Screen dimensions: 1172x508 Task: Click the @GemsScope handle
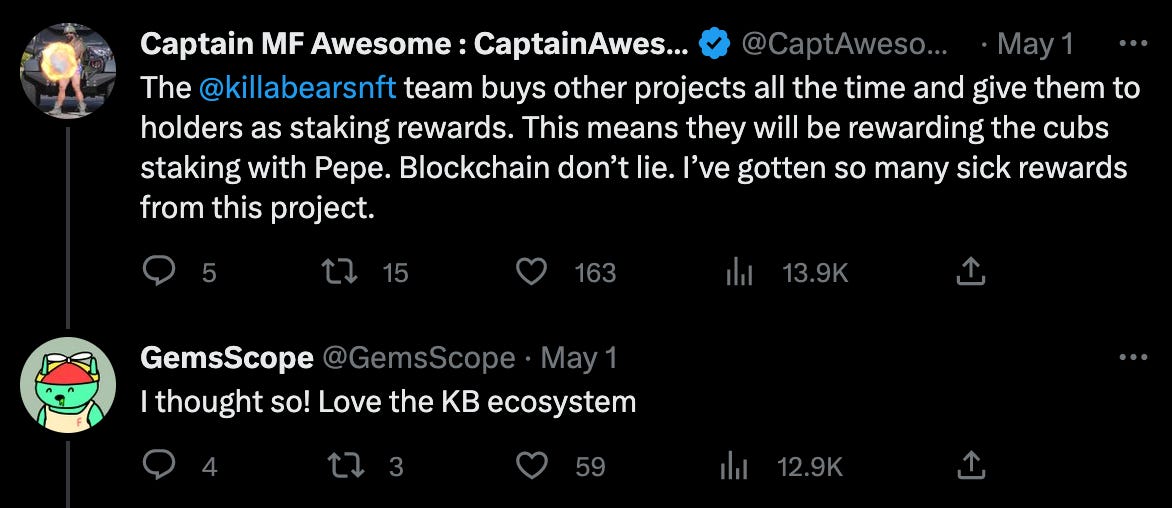coord(418,359)
